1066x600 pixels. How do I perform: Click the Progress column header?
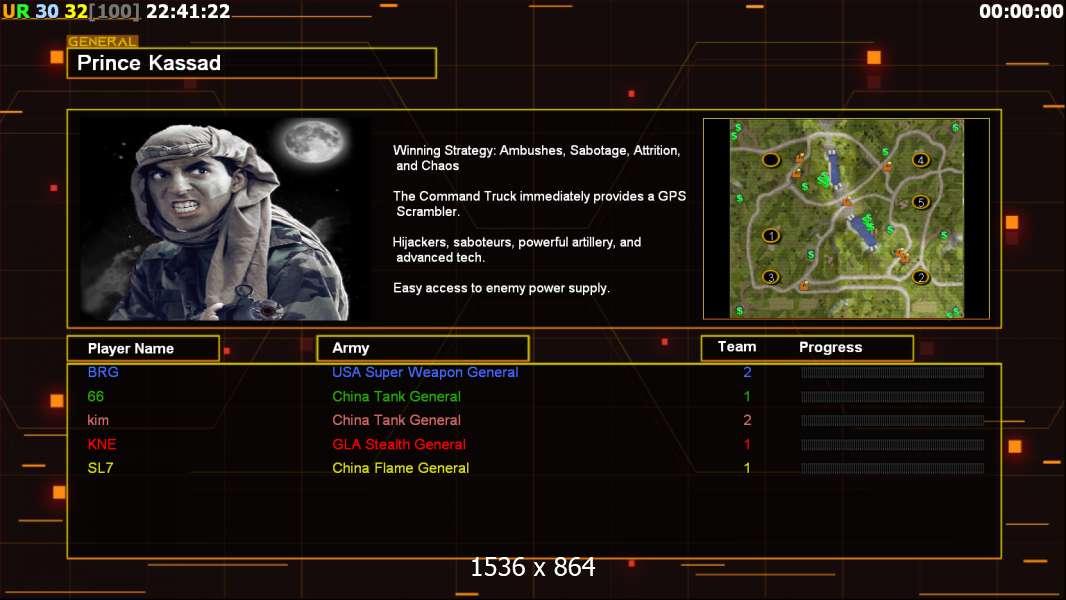coord(830,347)
